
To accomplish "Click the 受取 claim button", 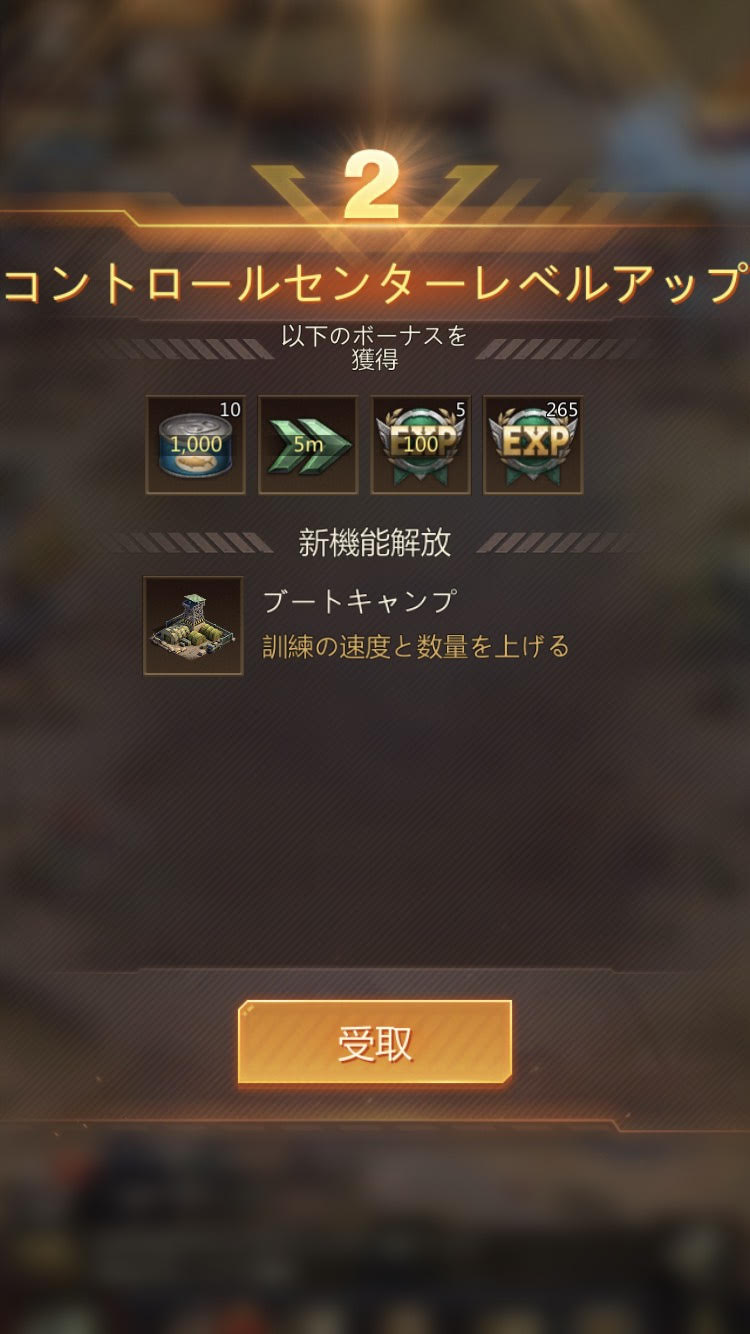I will 375,1043.
